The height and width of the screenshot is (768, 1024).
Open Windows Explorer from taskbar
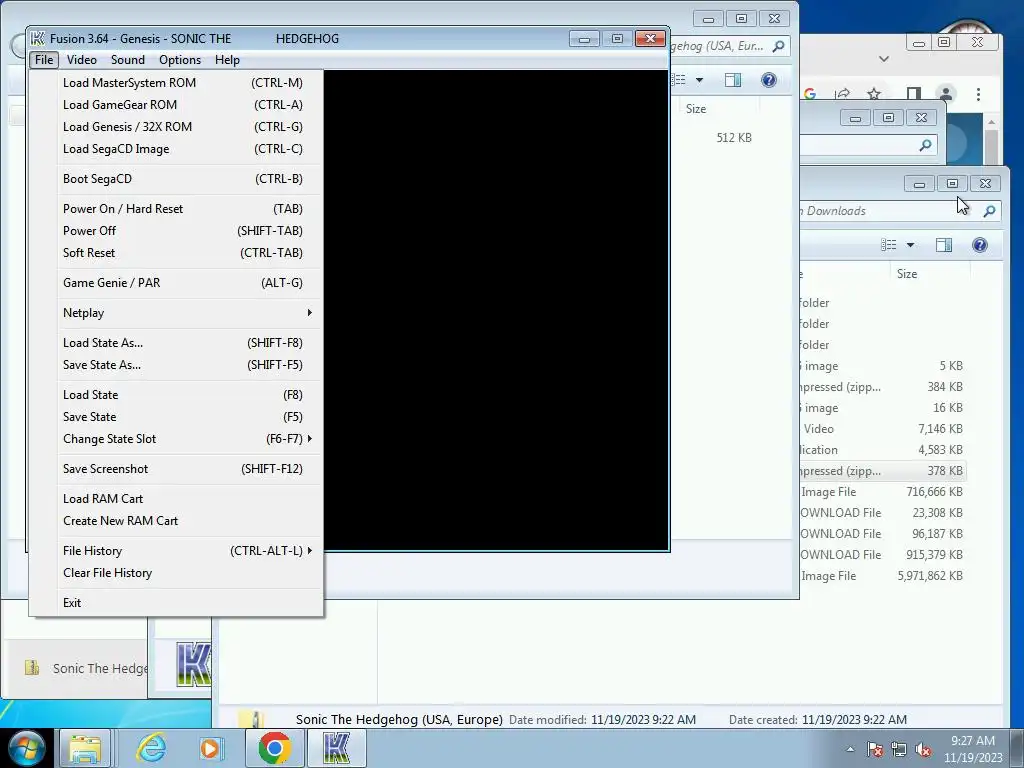pos(85,748)
